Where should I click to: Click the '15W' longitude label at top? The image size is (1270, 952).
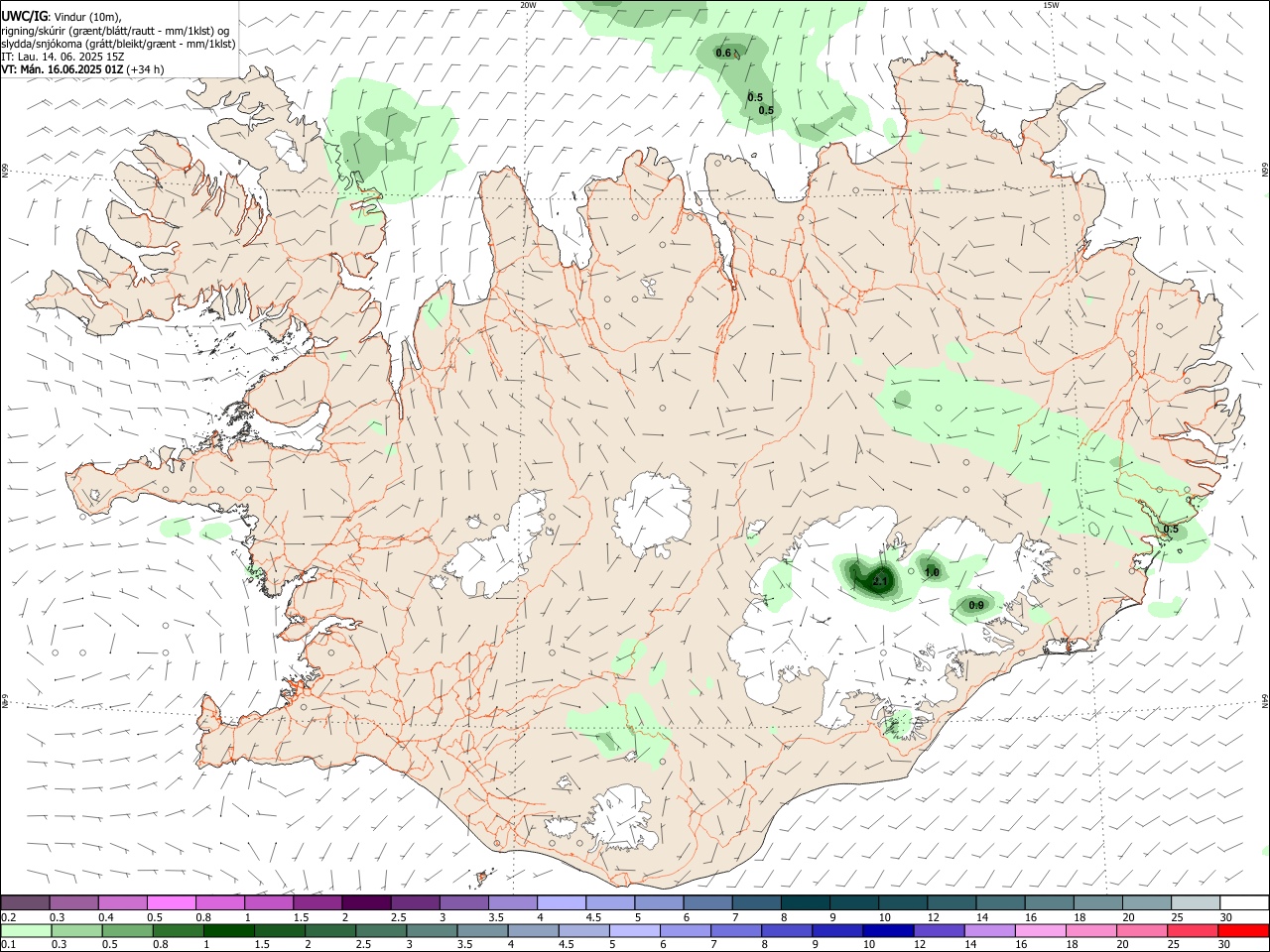coord(1051,5)
